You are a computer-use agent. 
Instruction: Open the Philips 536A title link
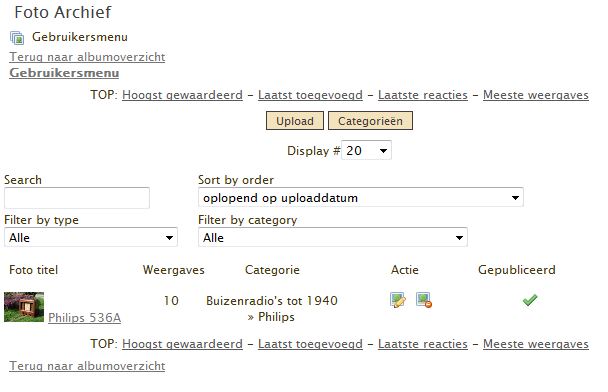click(x=85, y=318)
